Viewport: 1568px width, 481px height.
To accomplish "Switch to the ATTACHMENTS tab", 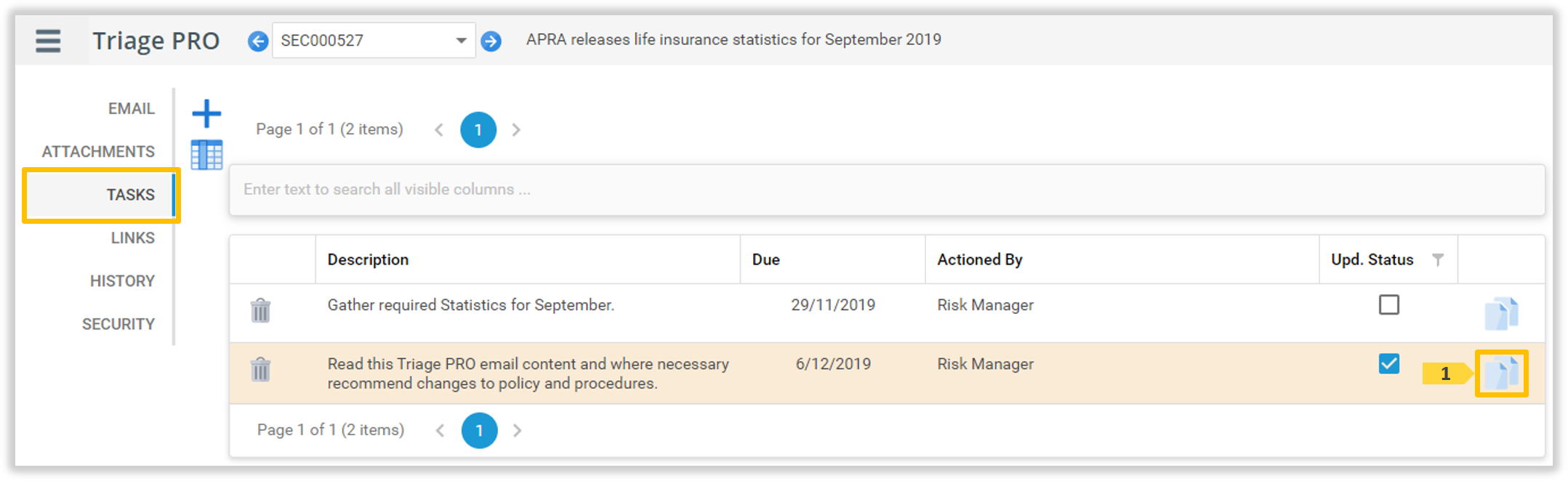I will [98, 152].
